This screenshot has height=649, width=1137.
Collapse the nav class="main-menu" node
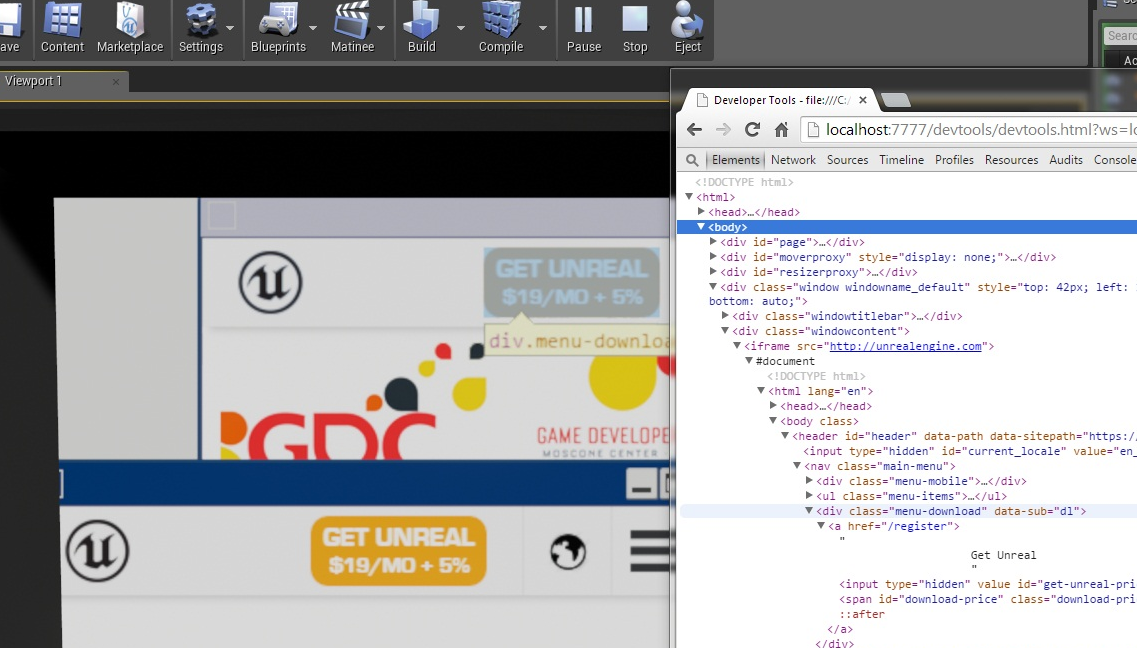797,466
